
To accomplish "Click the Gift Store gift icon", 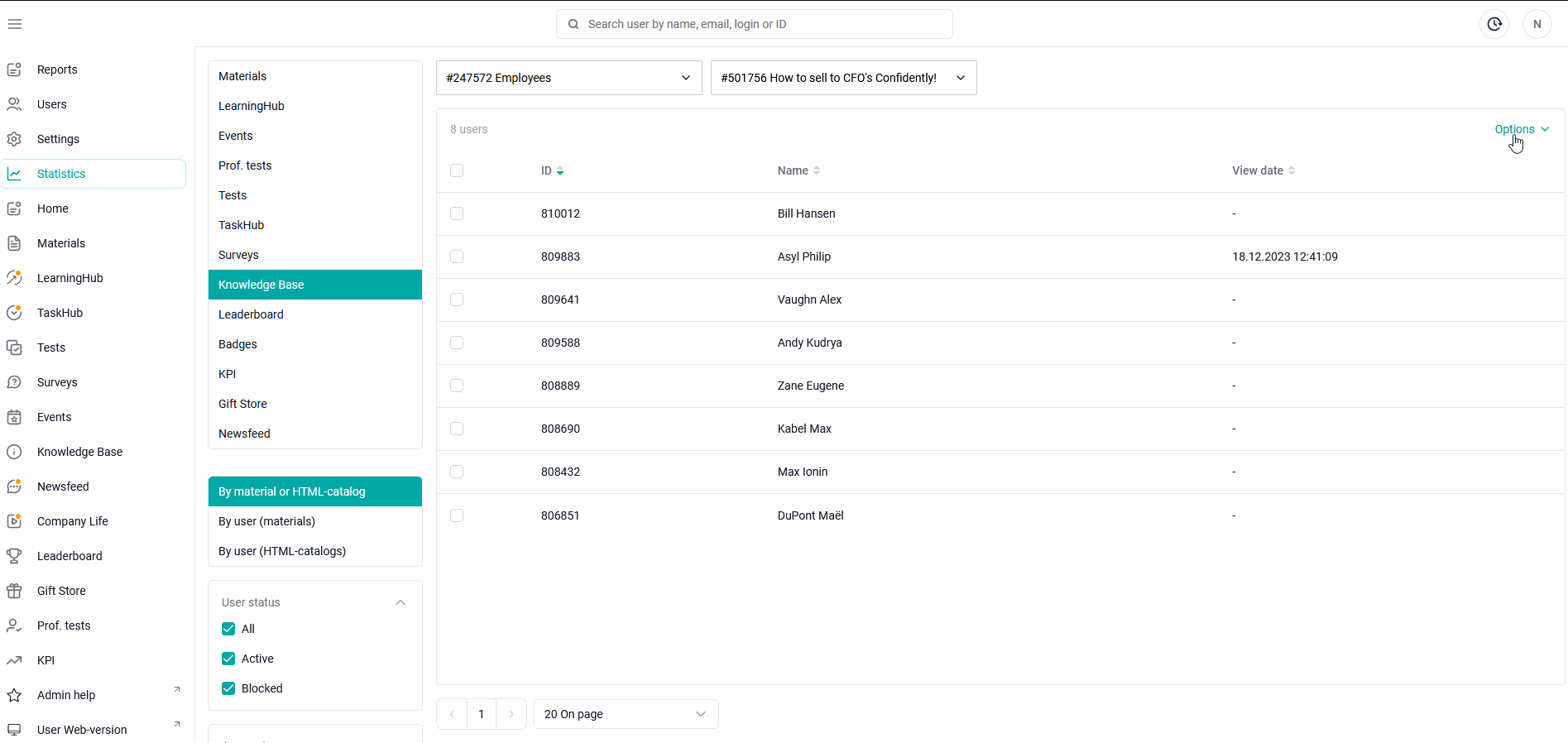I will pyautogui.click(x=14, y=591).
